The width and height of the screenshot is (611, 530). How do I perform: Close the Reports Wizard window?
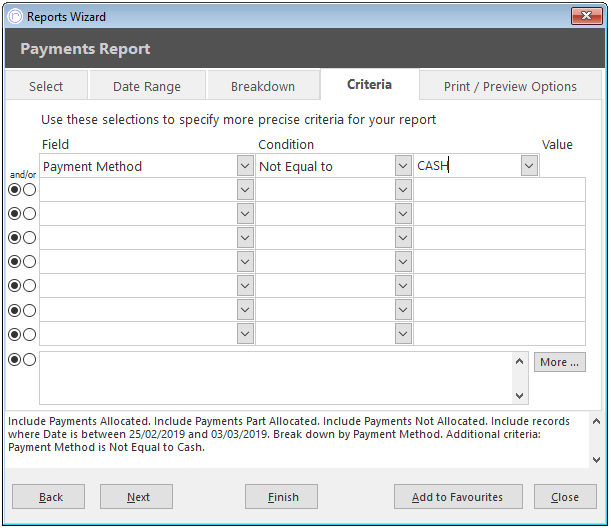pyautogui.click(x=586, y=16)
